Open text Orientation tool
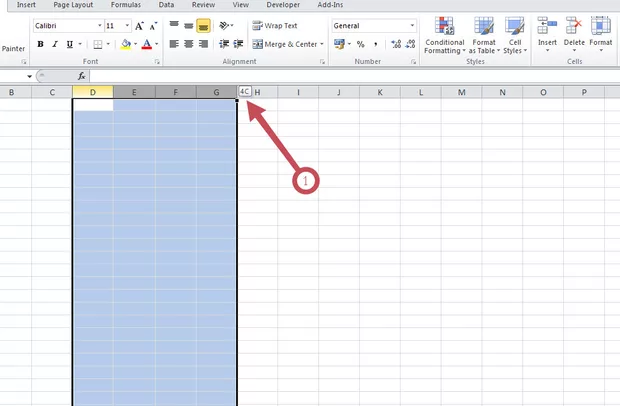The image size is (620, 406). pos(226,26)
